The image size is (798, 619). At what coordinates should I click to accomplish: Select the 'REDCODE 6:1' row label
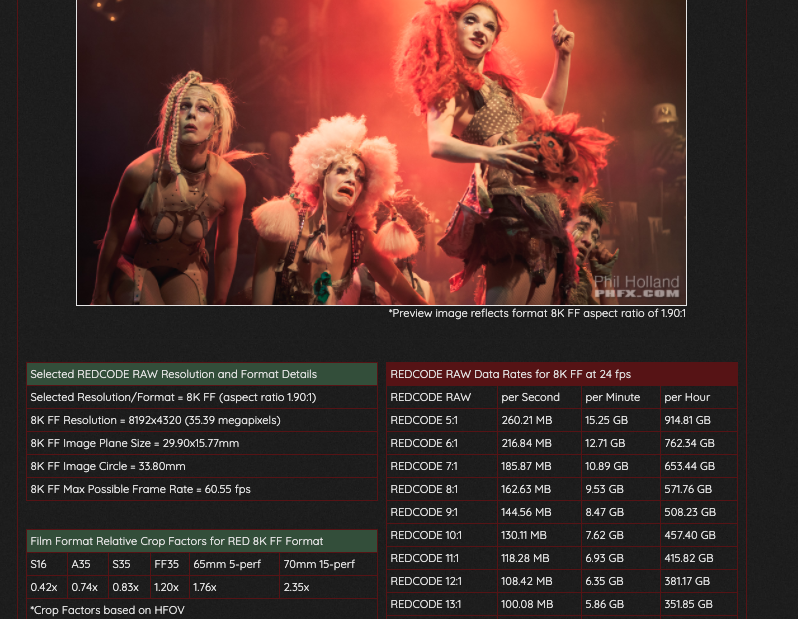pyautogui.click(x=442, y=443)
